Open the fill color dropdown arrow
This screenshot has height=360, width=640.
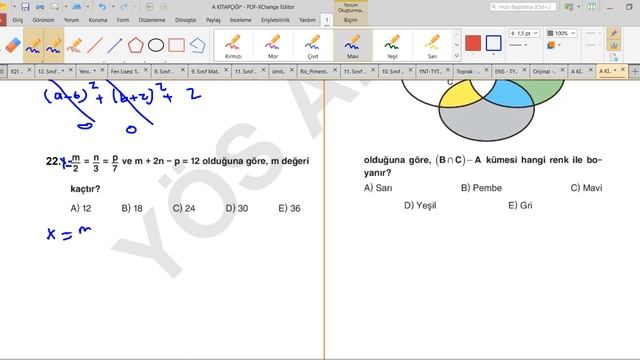pyautogui.click(x=493, y=54)
